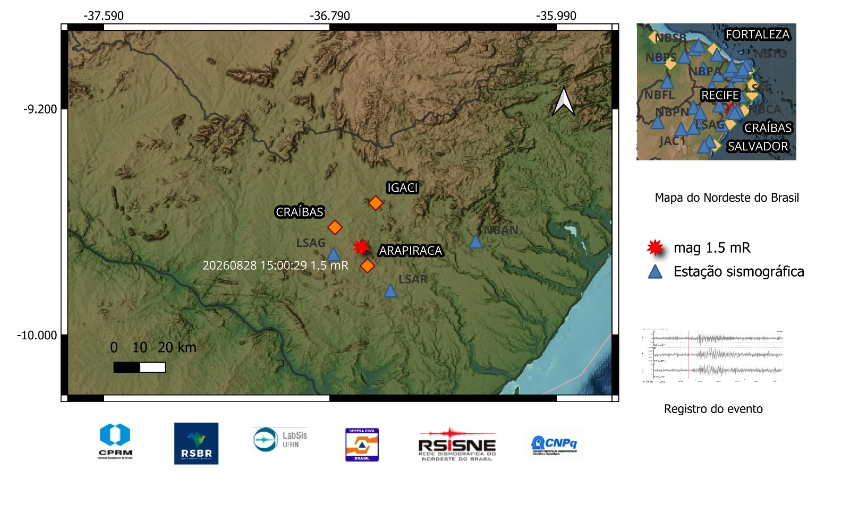Viewport: 850px width, 505px height.
Task: Click the '0 10 20 km' scale text
Action: pyautogui.click(x=153, y=347)
